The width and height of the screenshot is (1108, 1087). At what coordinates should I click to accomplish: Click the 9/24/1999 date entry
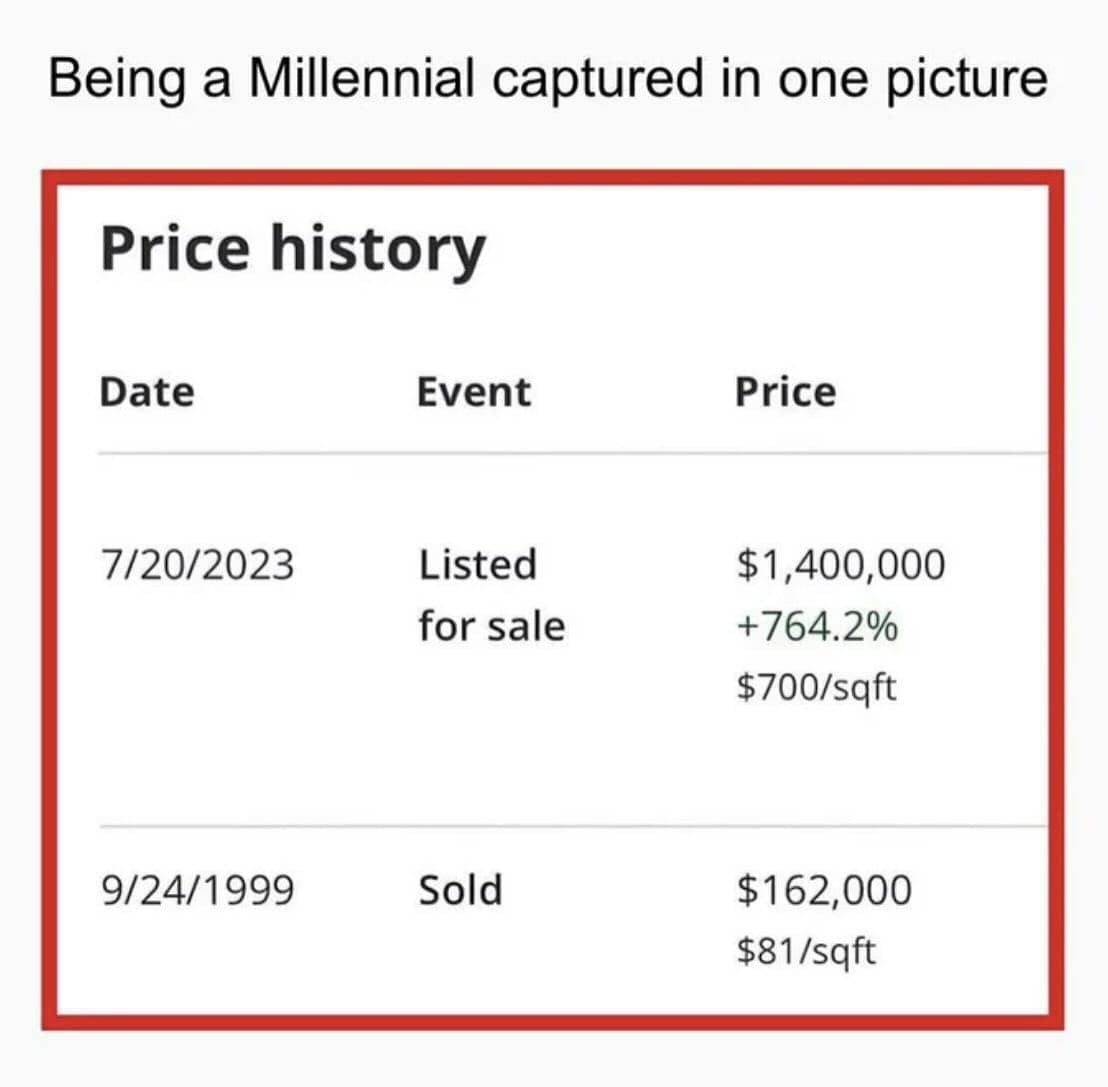pos(197,889)
